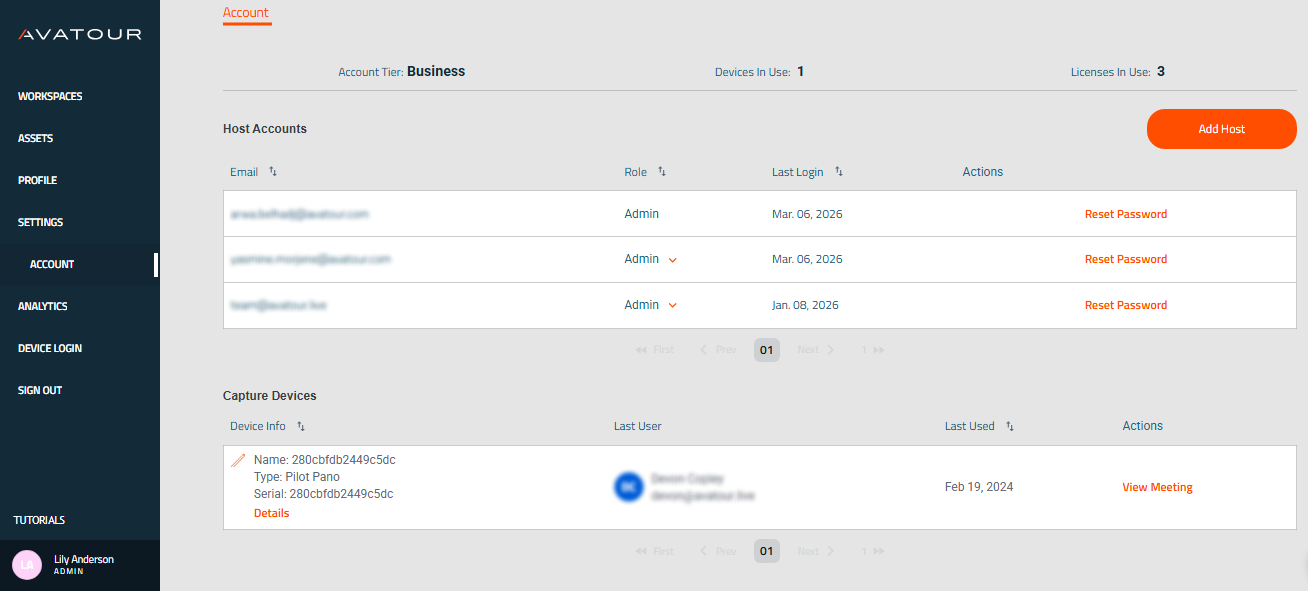Click the Avatour logo

click(x=80, y=33)
